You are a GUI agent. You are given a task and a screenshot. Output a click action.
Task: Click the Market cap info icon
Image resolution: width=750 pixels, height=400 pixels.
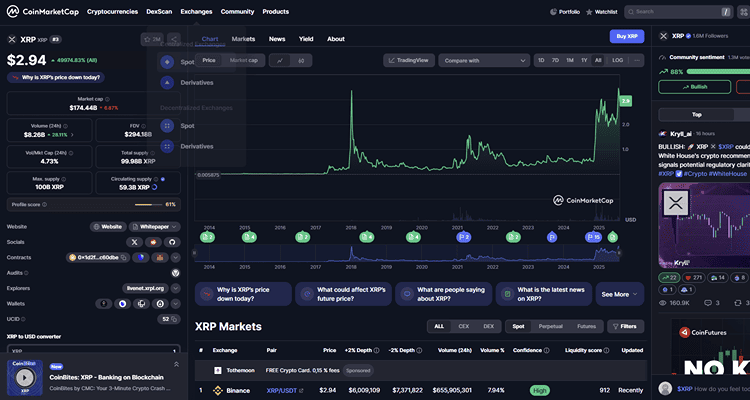107,99
